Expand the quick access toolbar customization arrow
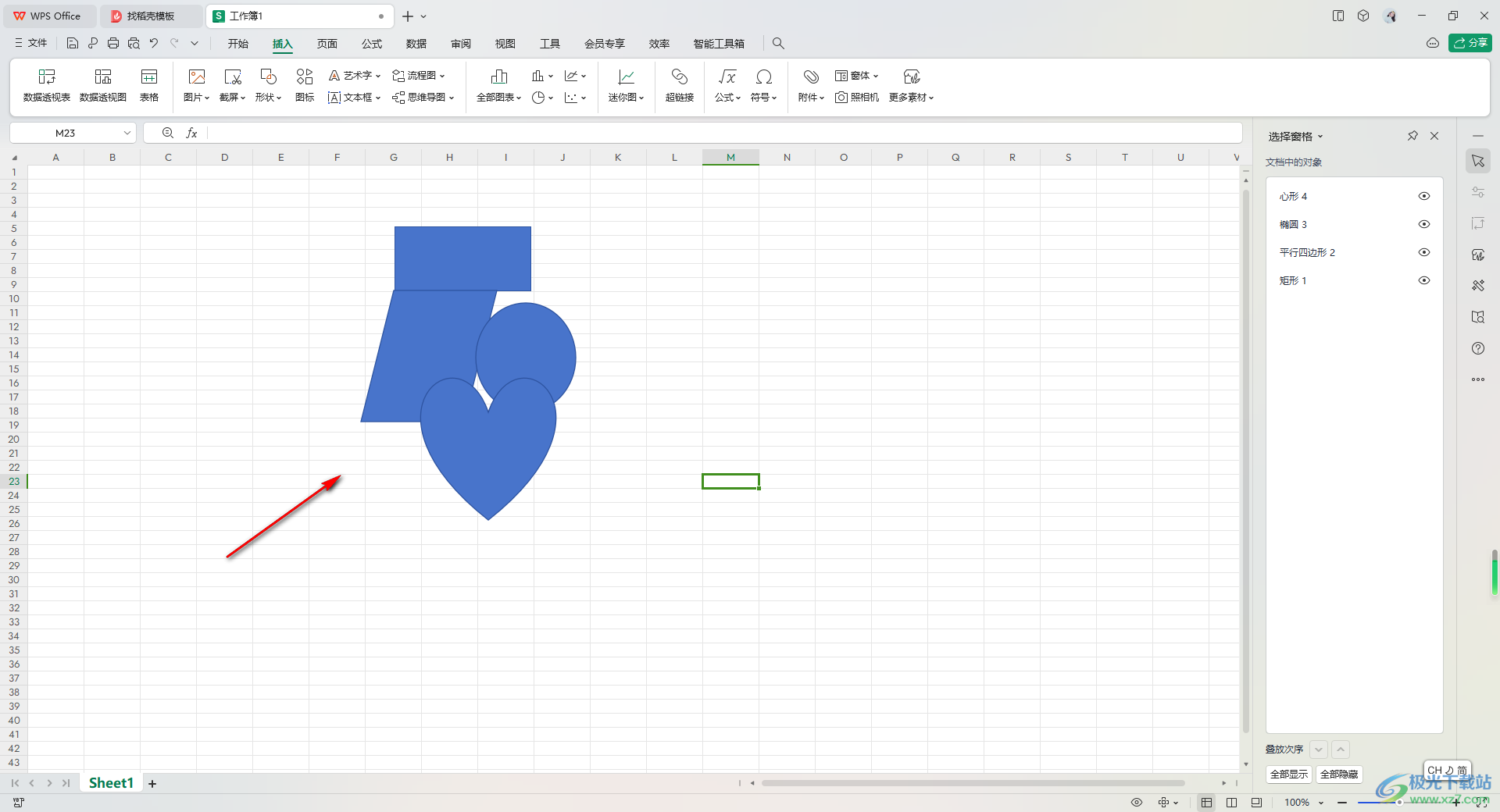The width and height of the screenshot is (1500, 812). (195, 44)
